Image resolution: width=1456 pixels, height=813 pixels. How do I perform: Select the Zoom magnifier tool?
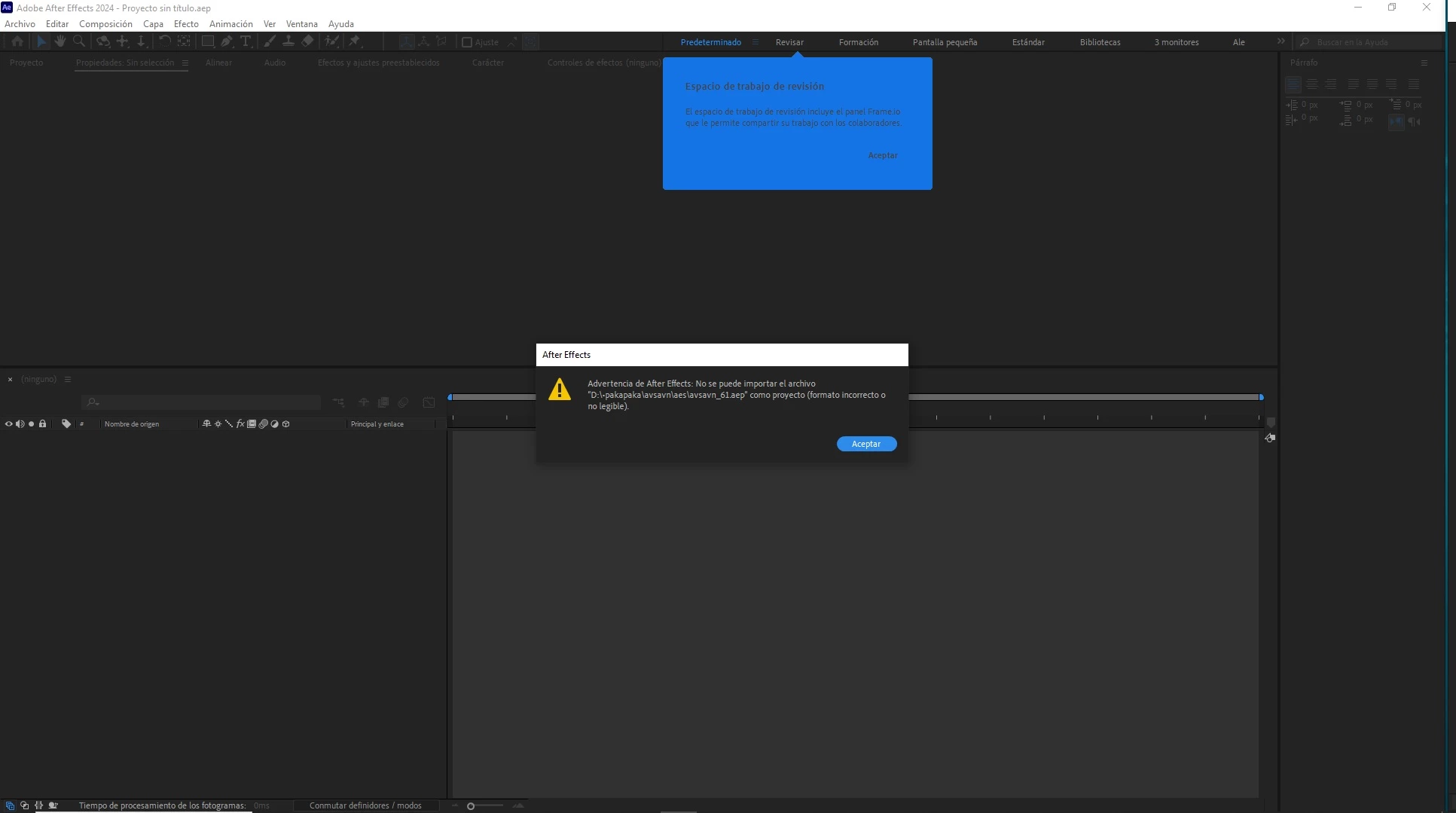pos(78,41)
